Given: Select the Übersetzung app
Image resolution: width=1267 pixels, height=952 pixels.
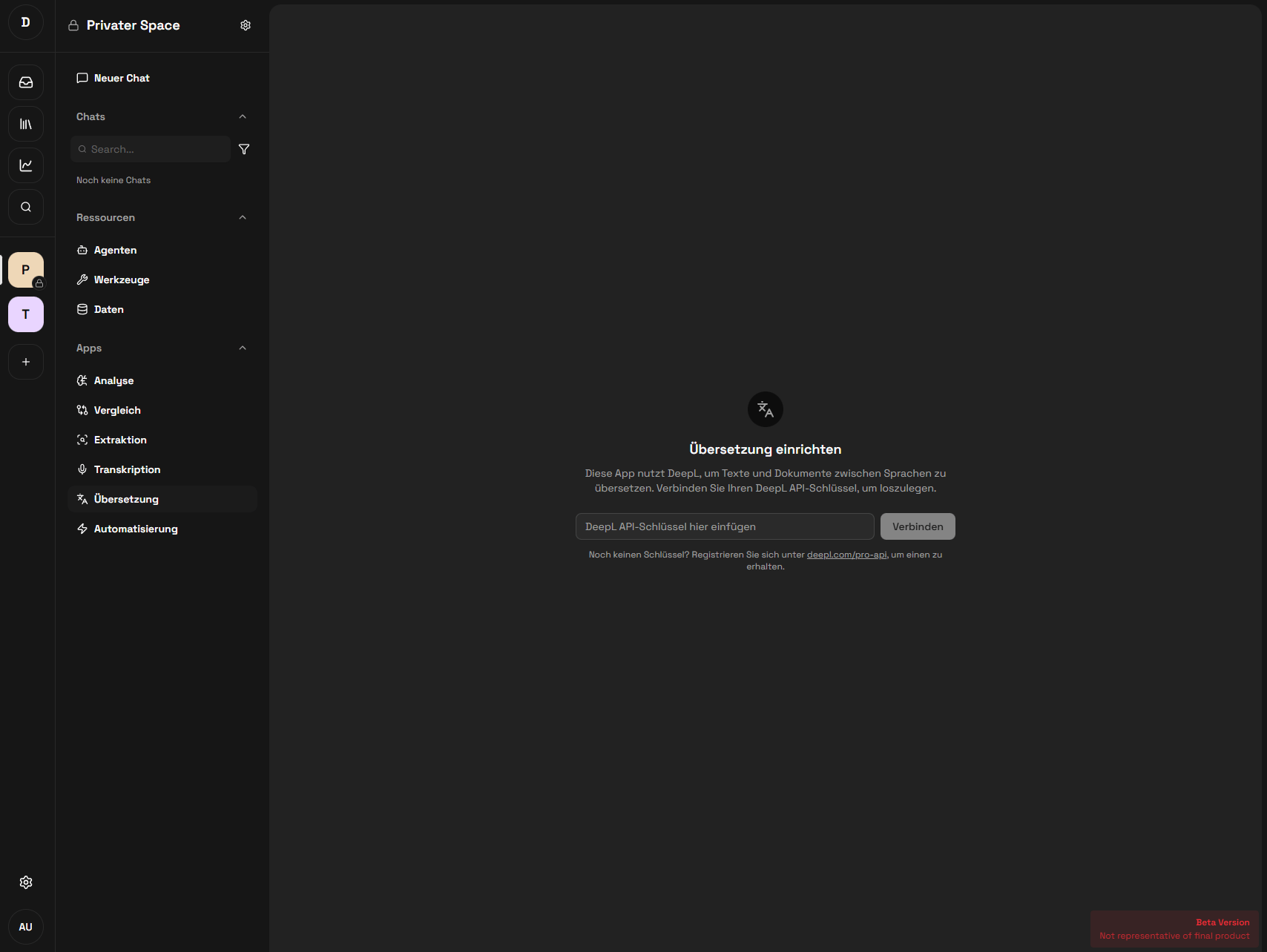Looking at the screenshot, I should click(x=162, y=499).
